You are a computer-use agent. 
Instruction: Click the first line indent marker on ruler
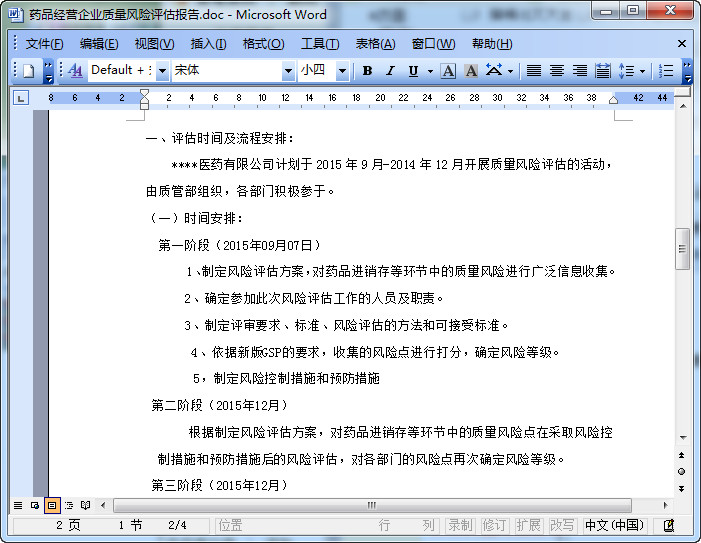click(x=144, y=93)
